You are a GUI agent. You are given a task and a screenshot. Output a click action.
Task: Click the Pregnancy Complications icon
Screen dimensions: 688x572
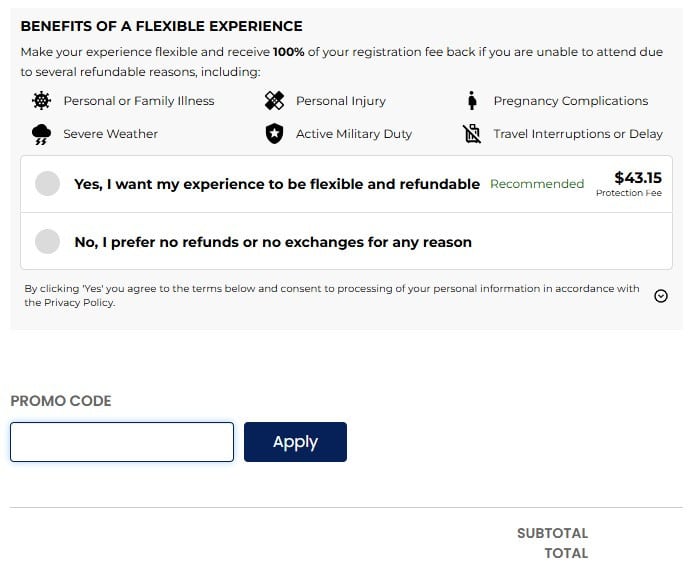point(472,101)
